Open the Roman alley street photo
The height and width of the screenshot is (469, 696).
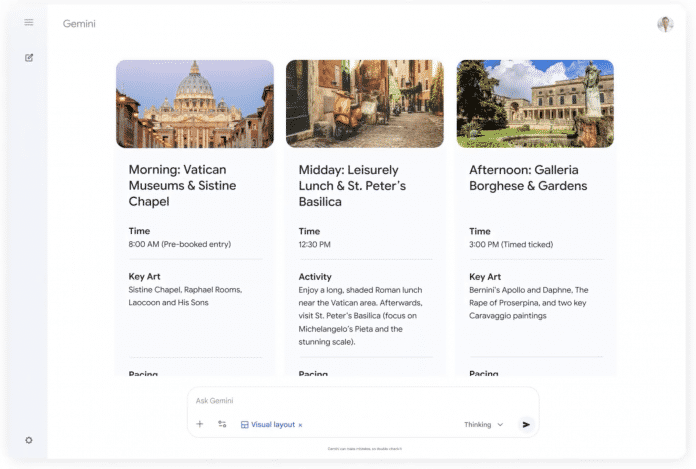(365, 104)
